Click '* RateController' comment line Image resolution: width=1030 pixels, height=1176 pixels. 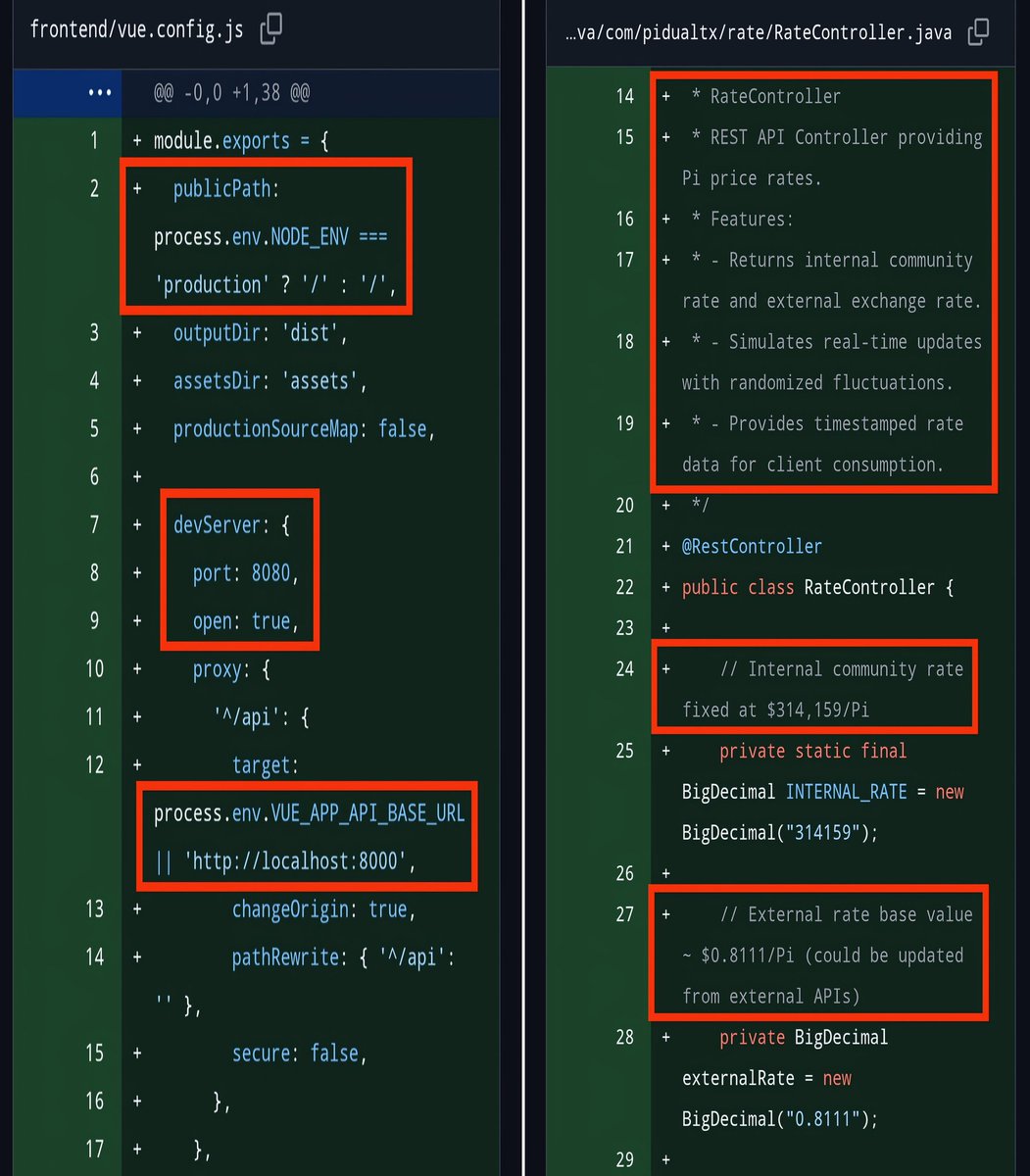point(765,96)
